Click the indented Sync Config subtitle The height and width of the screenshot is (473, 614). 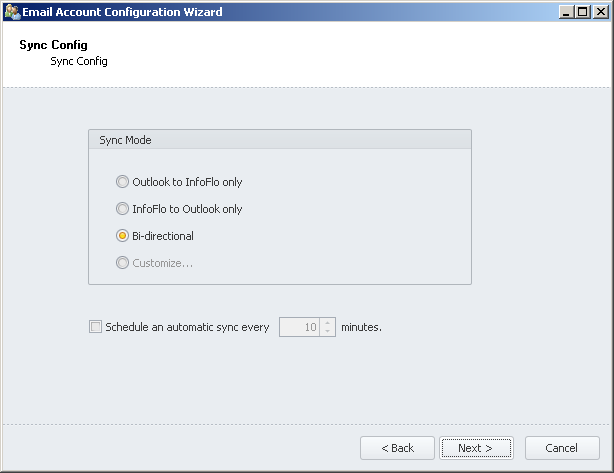pyautogui.click(x=78, y=61)
